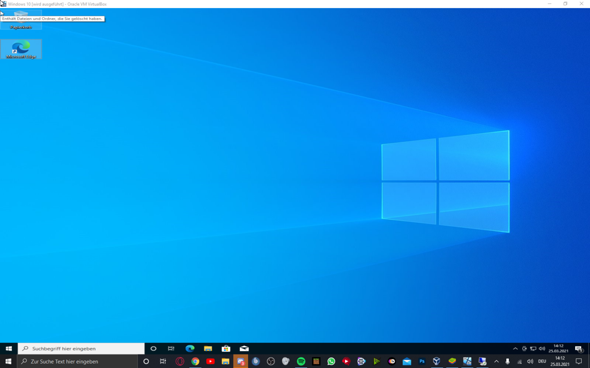Open host network status in the tray
This screenshot has width=590, height=368.
[519, 361]
